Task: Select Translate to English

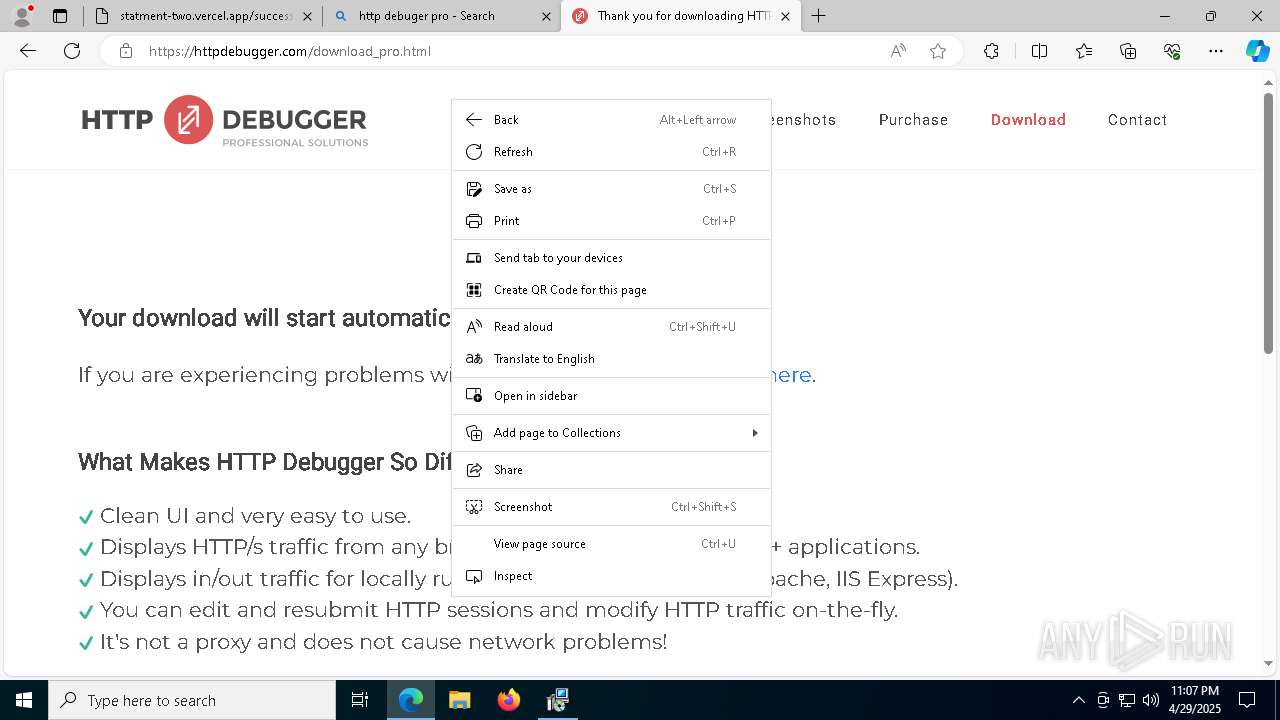Action: coord(611,359)
